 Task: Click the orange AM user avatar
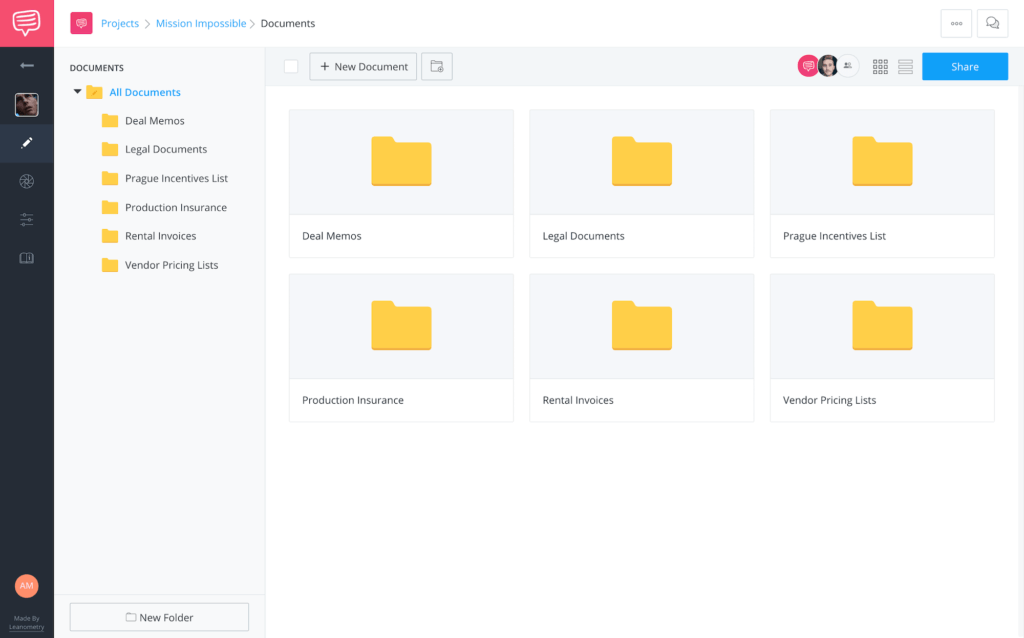[26, 586]
